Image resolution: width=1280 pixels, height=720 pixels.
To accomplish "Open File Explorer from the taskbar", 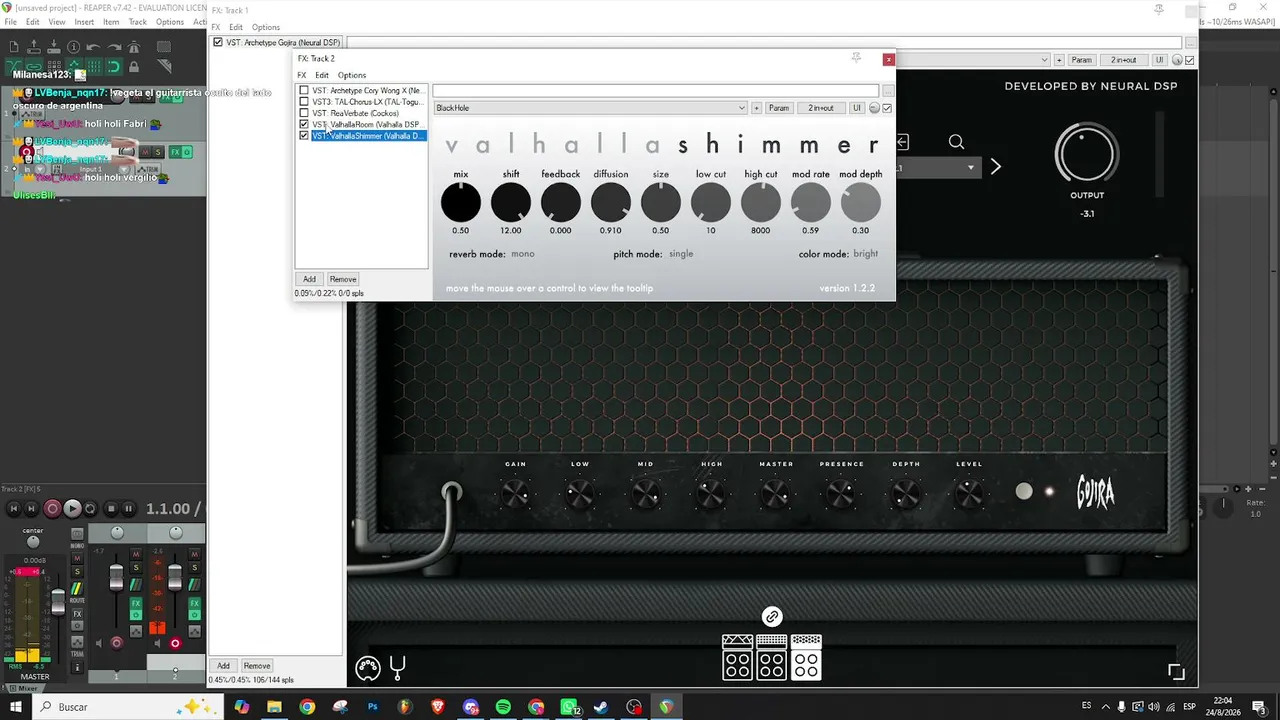I will pos(274,707).
